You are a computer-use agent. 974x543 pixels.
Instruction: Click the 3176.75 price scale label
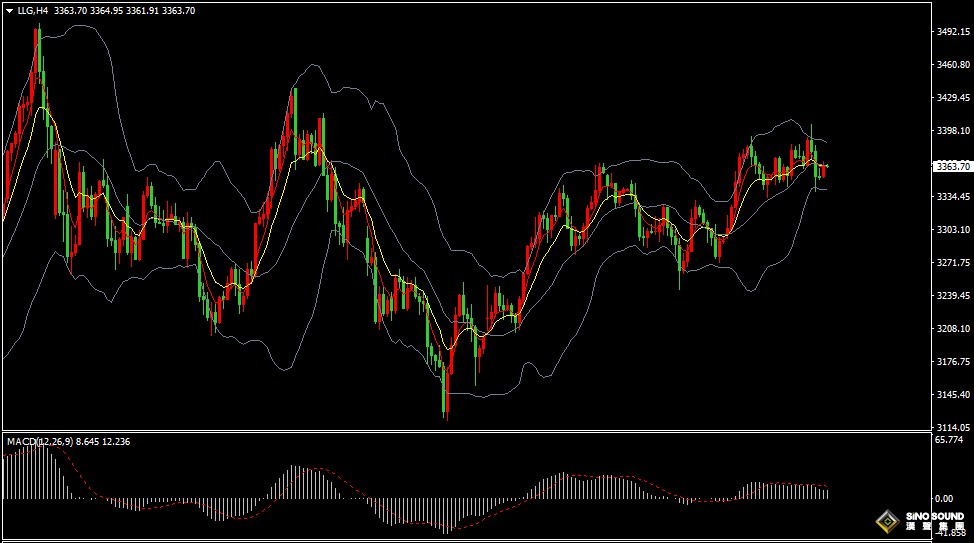click(x=952, y=361)
